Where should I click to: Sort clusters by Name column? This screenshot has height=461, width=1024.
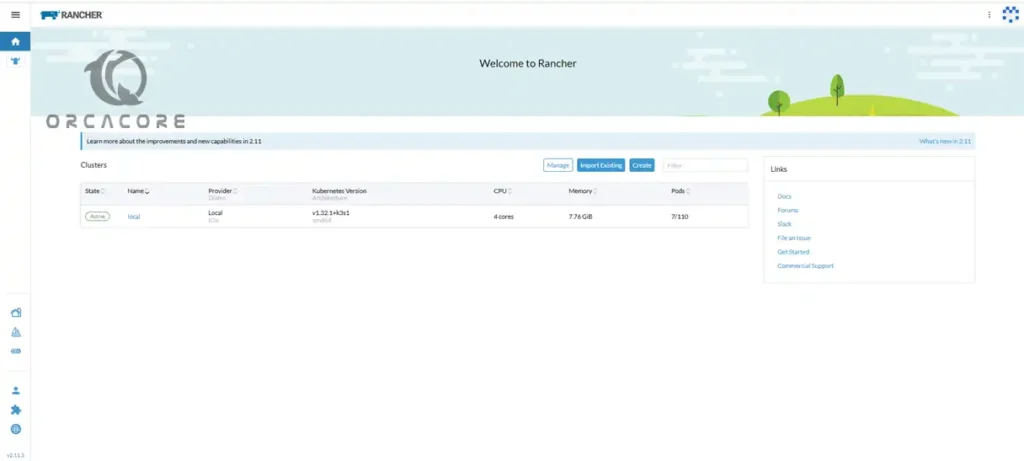click(138, 191)
